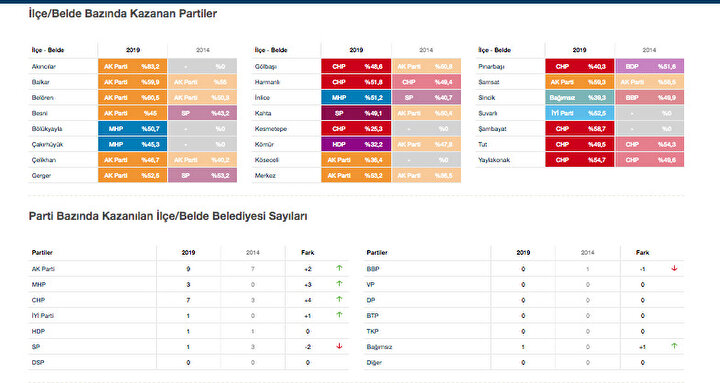Click Şambayat's red CHP %58,7 cell

click(x=579, y=129)
